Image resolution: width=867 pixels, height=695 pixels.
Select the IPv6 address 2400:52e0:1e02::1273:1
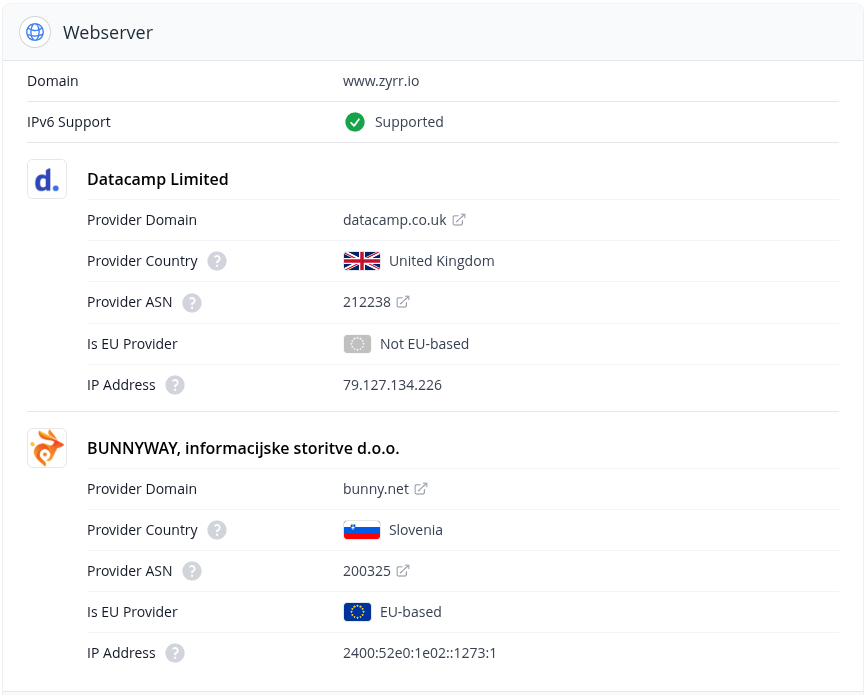pos(420,652)
